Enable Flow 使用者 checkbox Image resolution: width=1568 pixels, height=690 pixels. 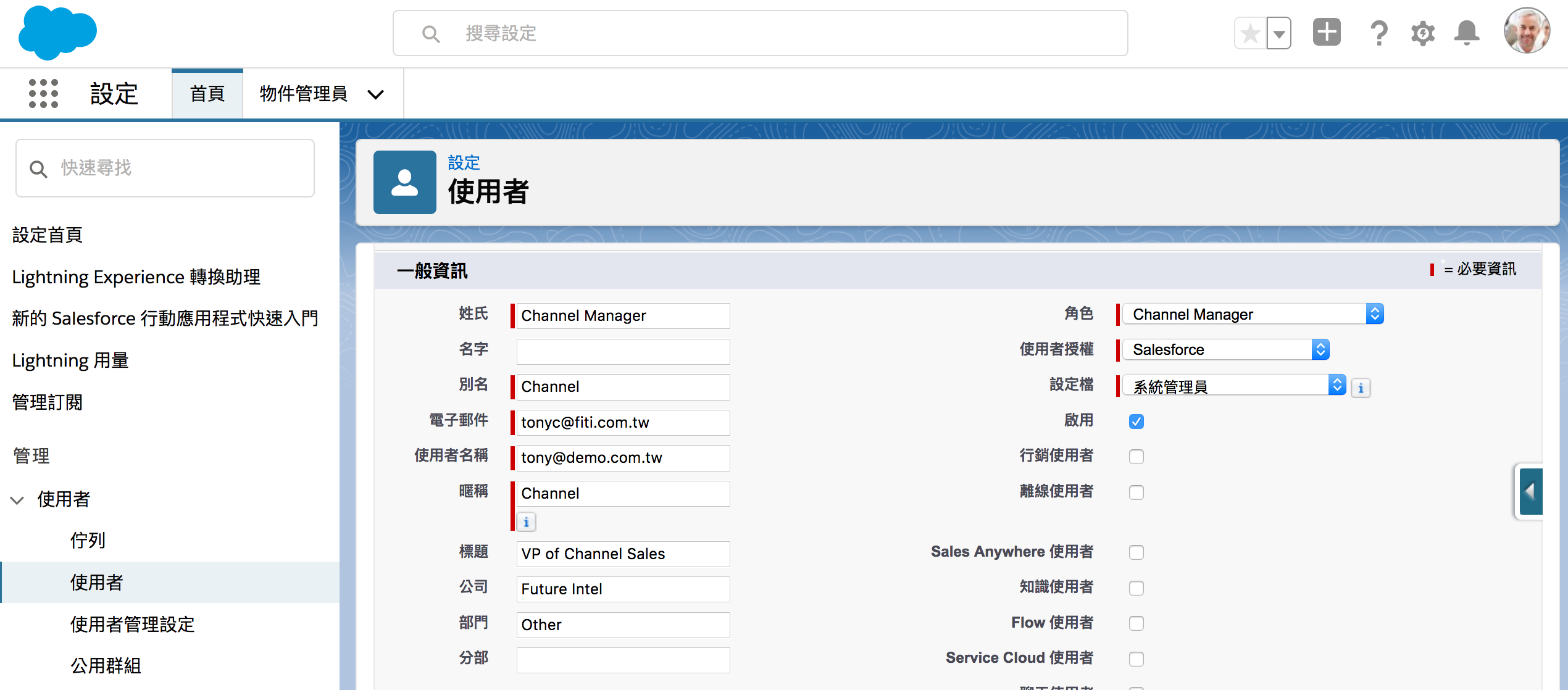[1136, 623]
